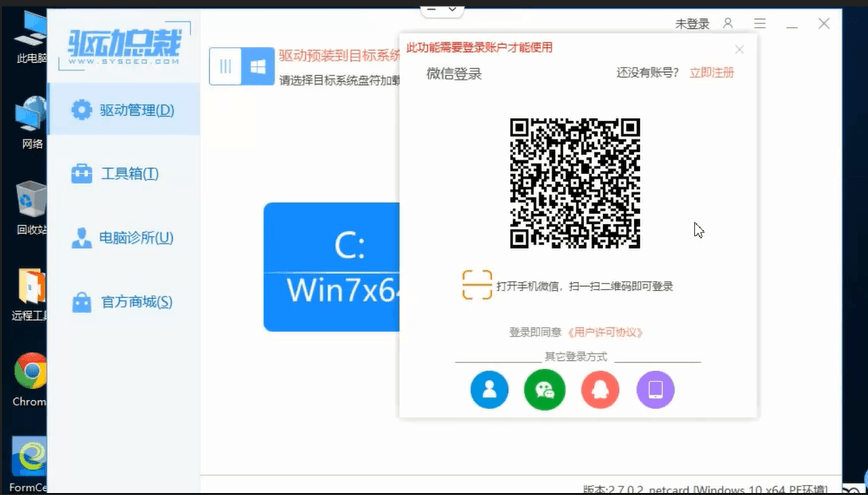Screen dimensions: 868x495
Task: Click the Network (网络) desktop icon
Action: 31,123
